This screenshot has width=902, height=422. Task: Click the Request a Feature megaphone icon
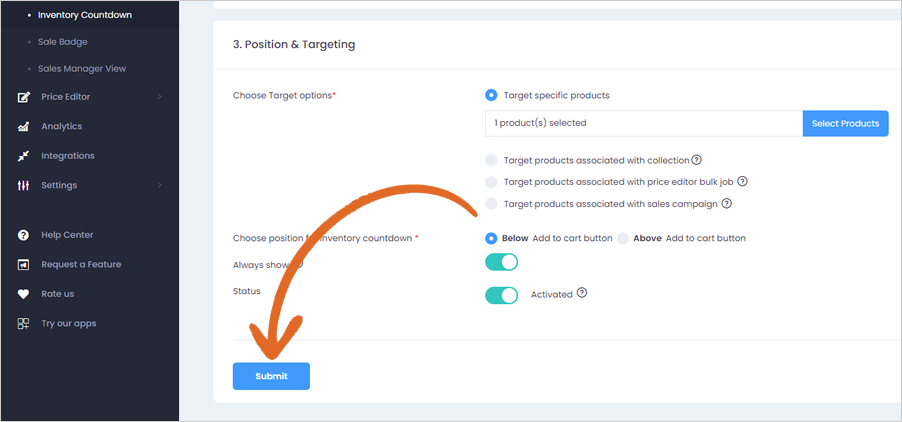click(24, 264)
